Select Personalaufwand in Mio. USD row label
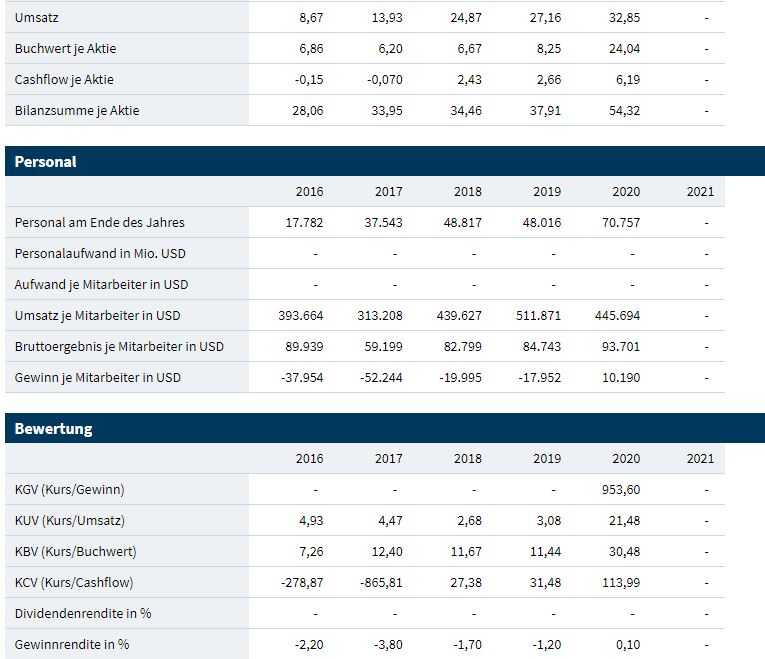 point(100,253)
